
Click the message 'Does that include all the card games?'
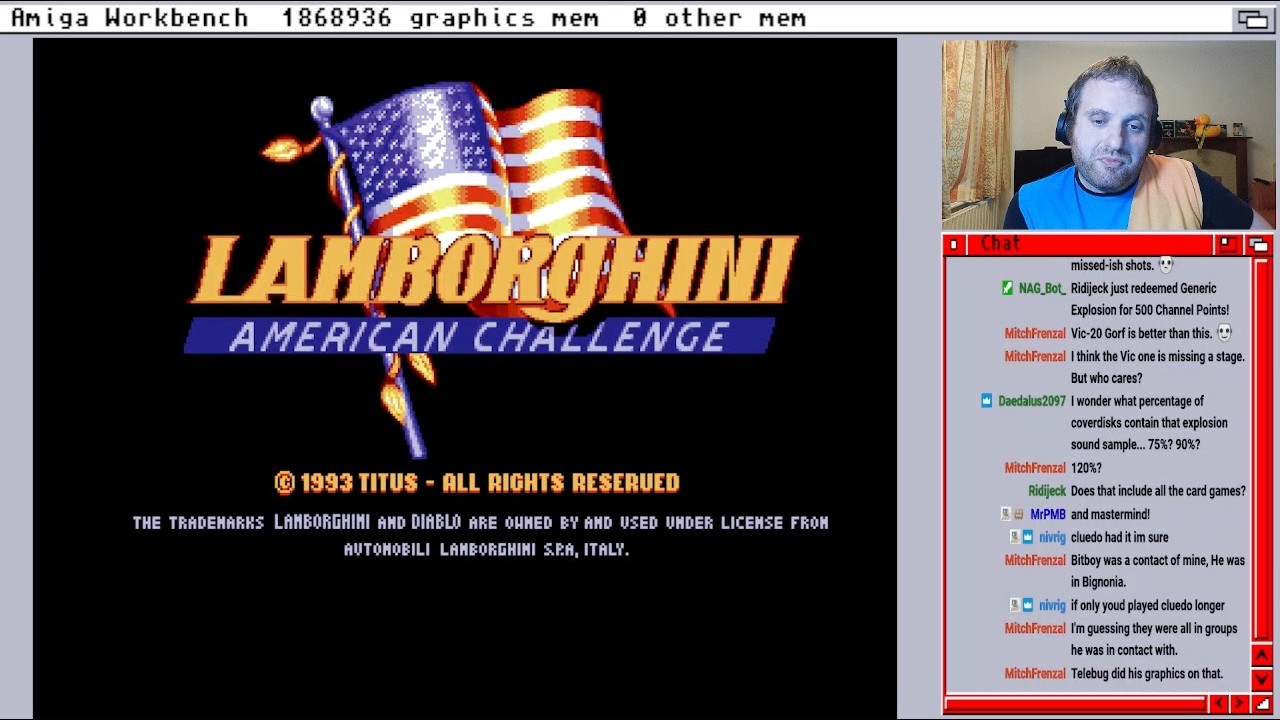point(1158,491)
